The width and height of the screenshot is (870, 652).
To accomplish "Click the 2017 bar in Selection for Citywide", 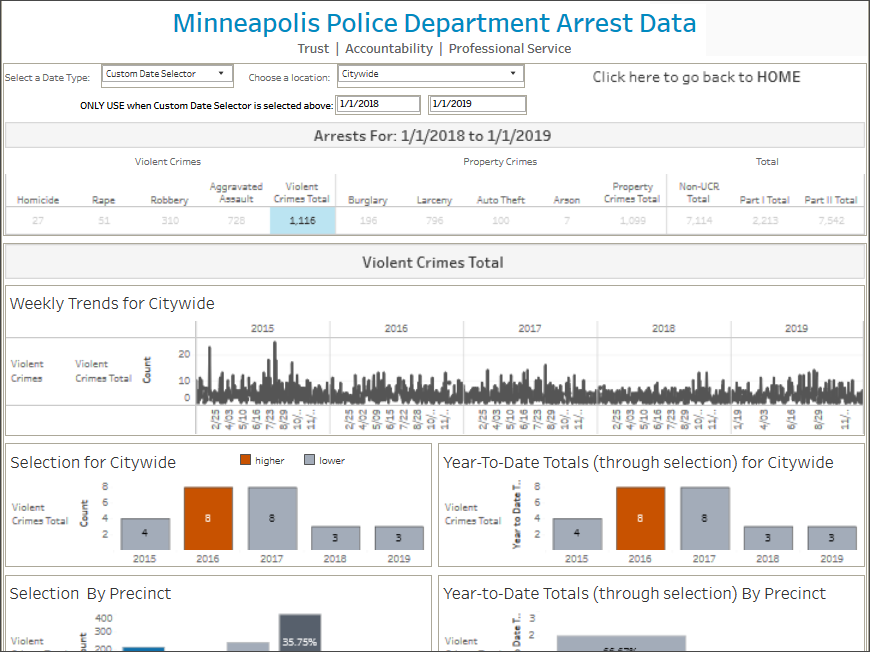I will 272,518.
